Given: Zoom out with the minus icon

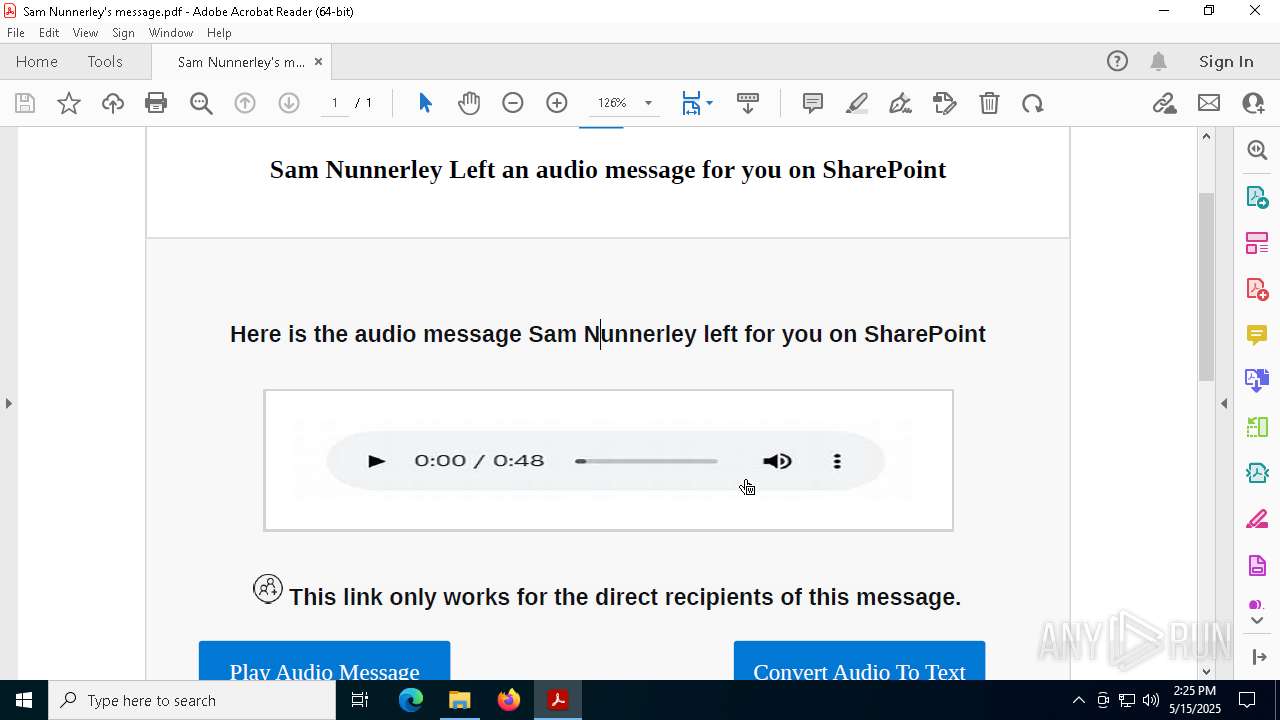Looking at the screenshot, I should (x=513, y=103).
